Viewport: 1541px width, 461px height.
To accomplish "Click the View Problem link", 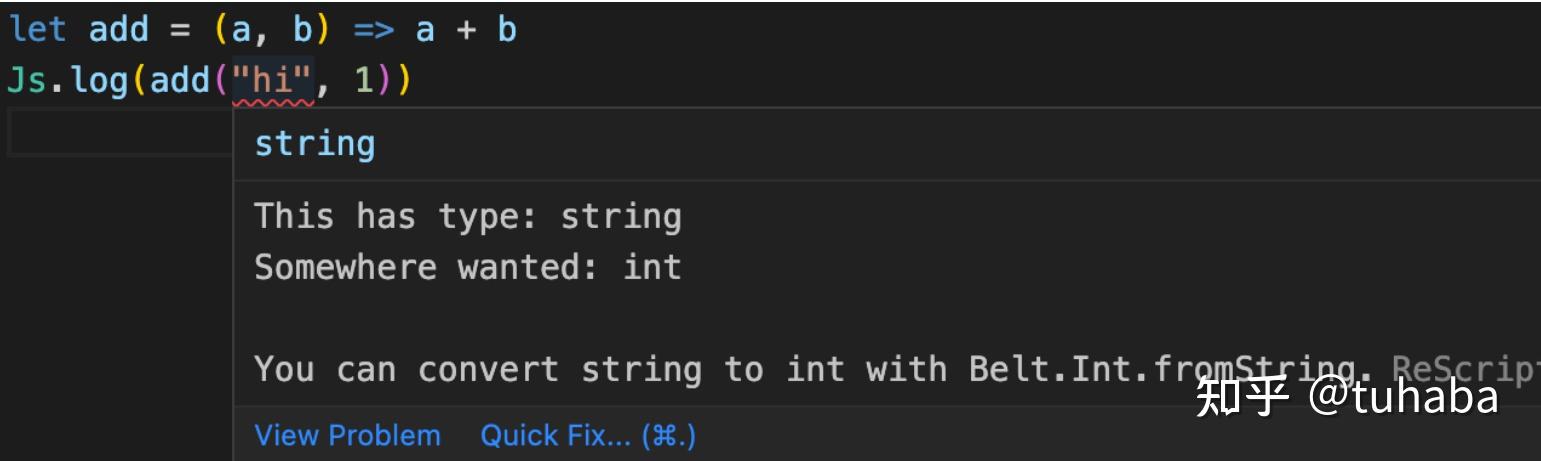I will (x=347, y=436).
